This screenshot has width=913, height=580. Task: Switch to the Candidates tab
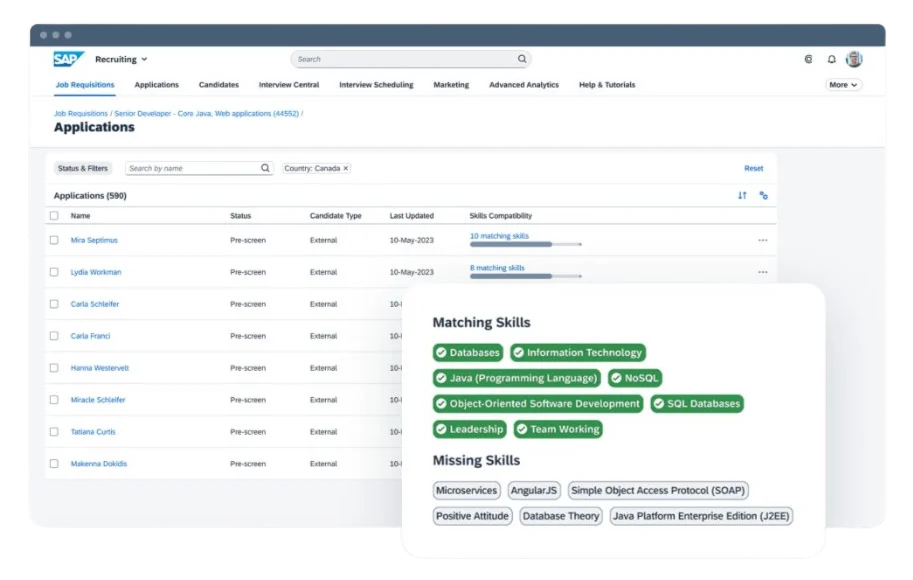pos(218,85)
